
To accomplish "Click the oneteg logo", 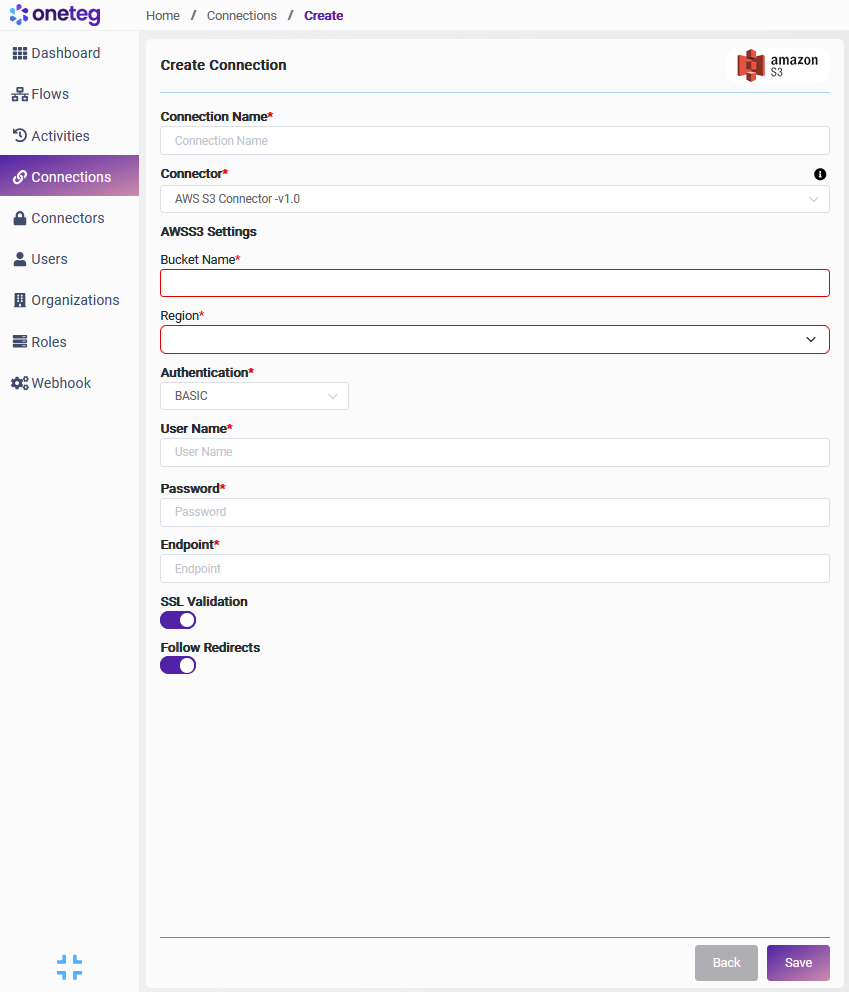I will pos(55,15).
